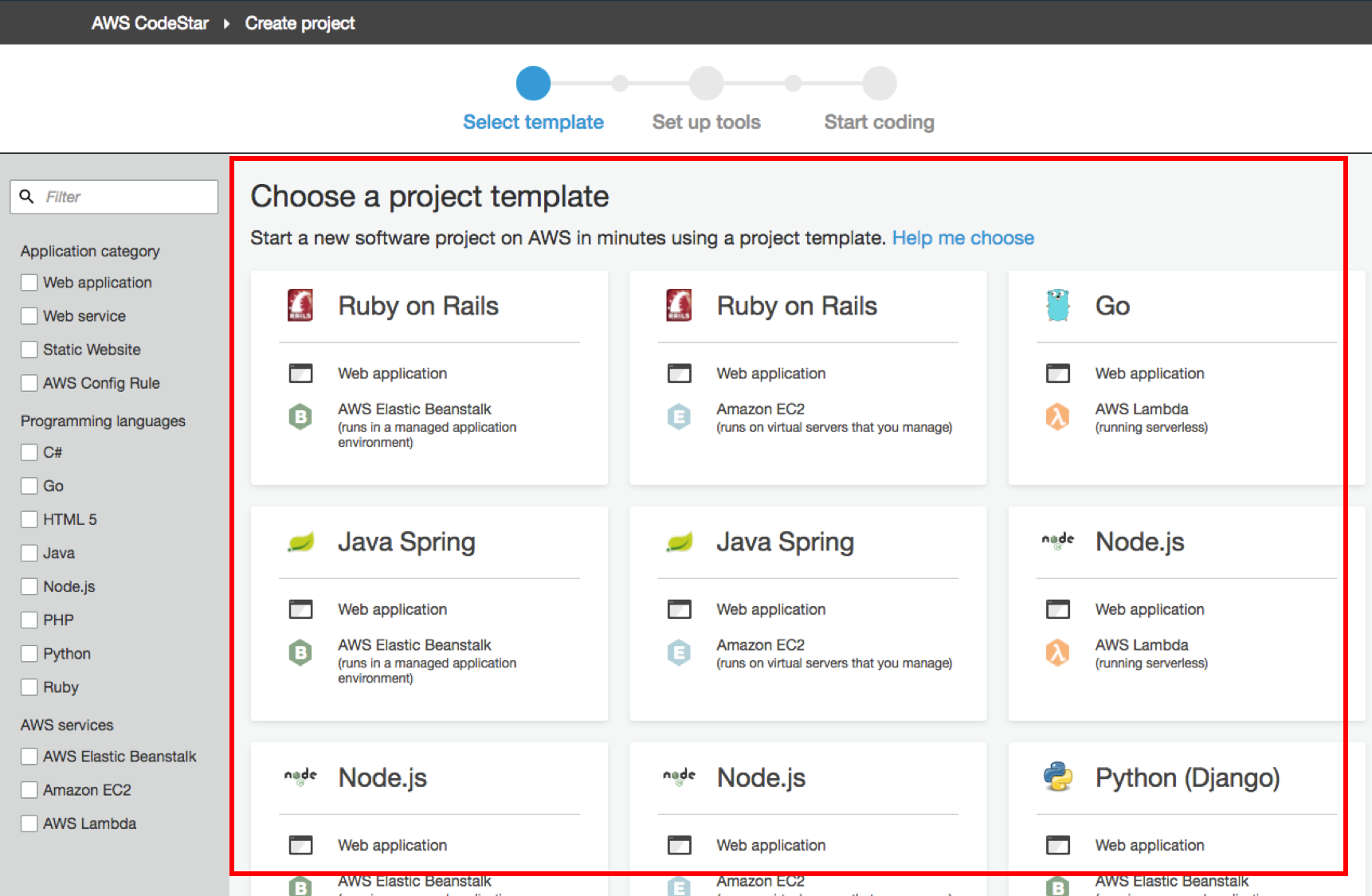Viewport: 1372px width, 896px height.
Task: Select the Node.js programming language checkbox
Action: pos(29,587)
